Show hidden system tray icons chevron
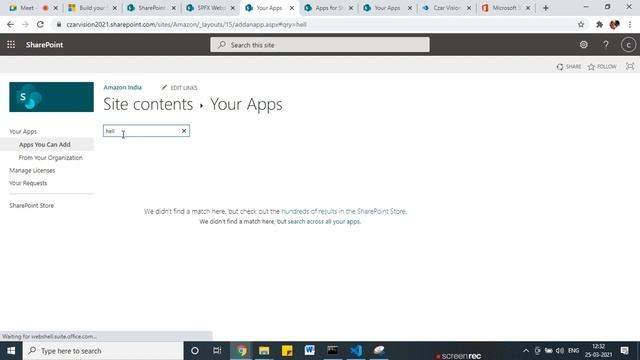Screen dimensions: 640x360 click(526, 351)
